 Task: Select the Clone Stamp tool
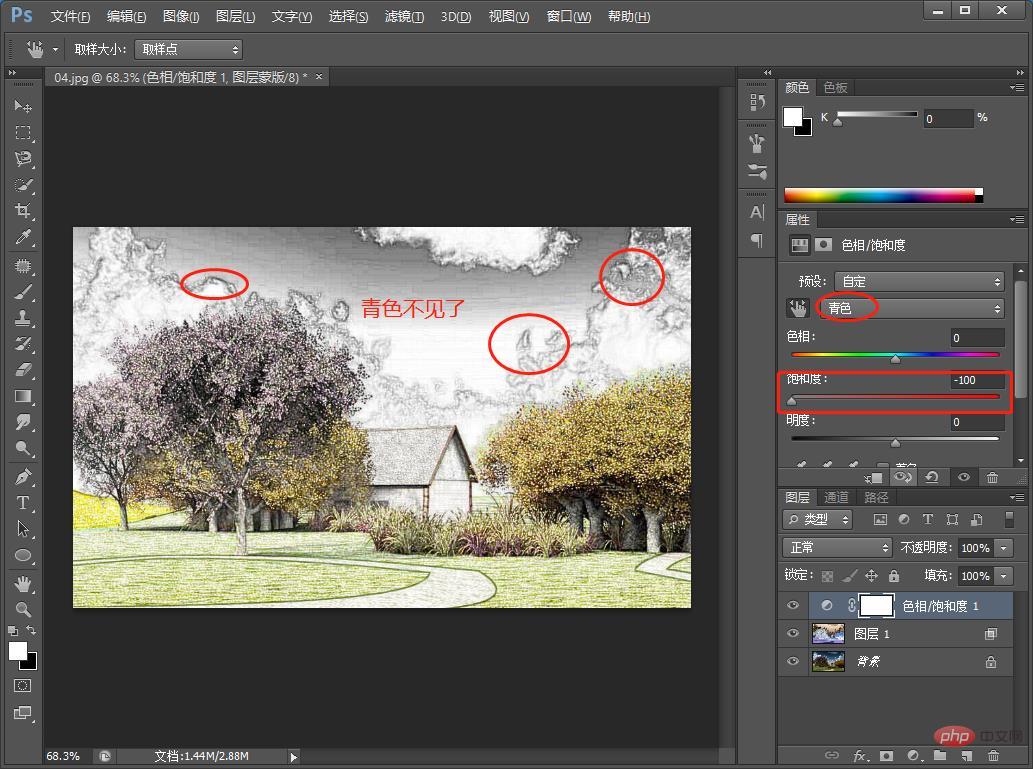[23, 318]
